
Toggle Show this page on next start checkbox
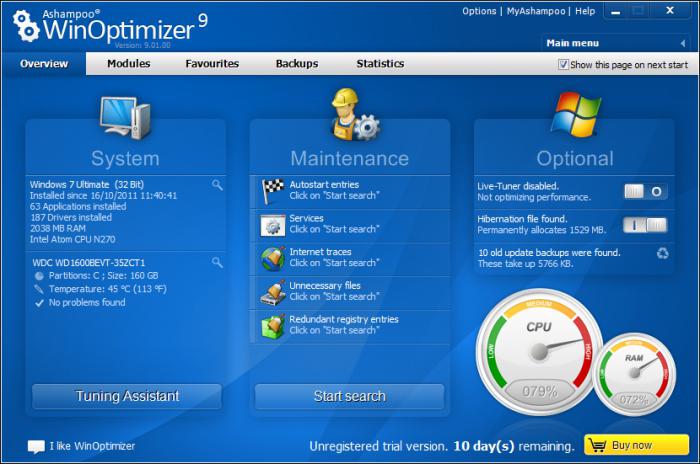point(563,64)
